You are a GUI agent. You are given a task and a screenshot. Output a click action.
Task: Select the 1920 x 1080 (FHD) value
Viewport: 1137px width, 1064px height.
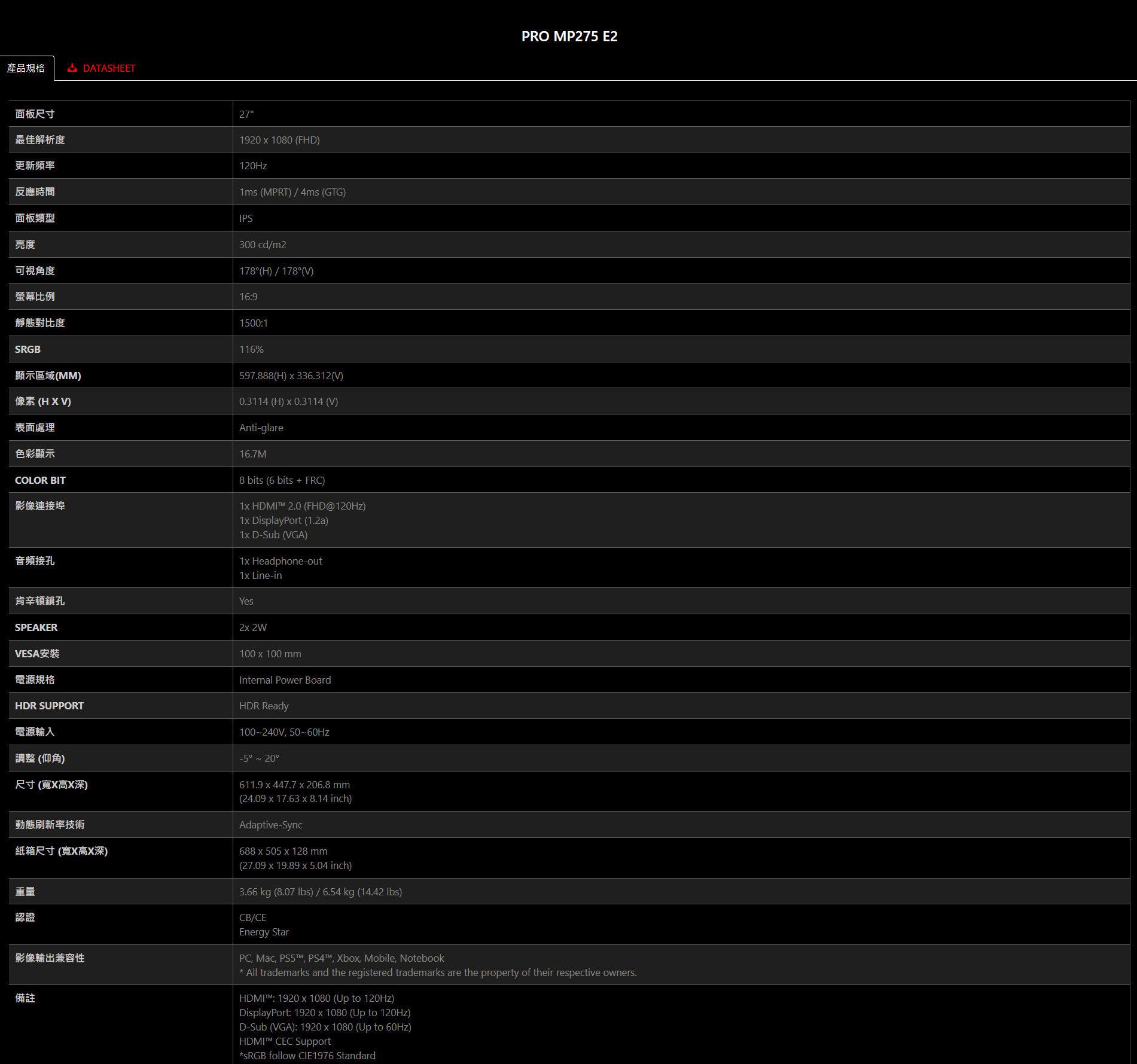pos(279,140)
